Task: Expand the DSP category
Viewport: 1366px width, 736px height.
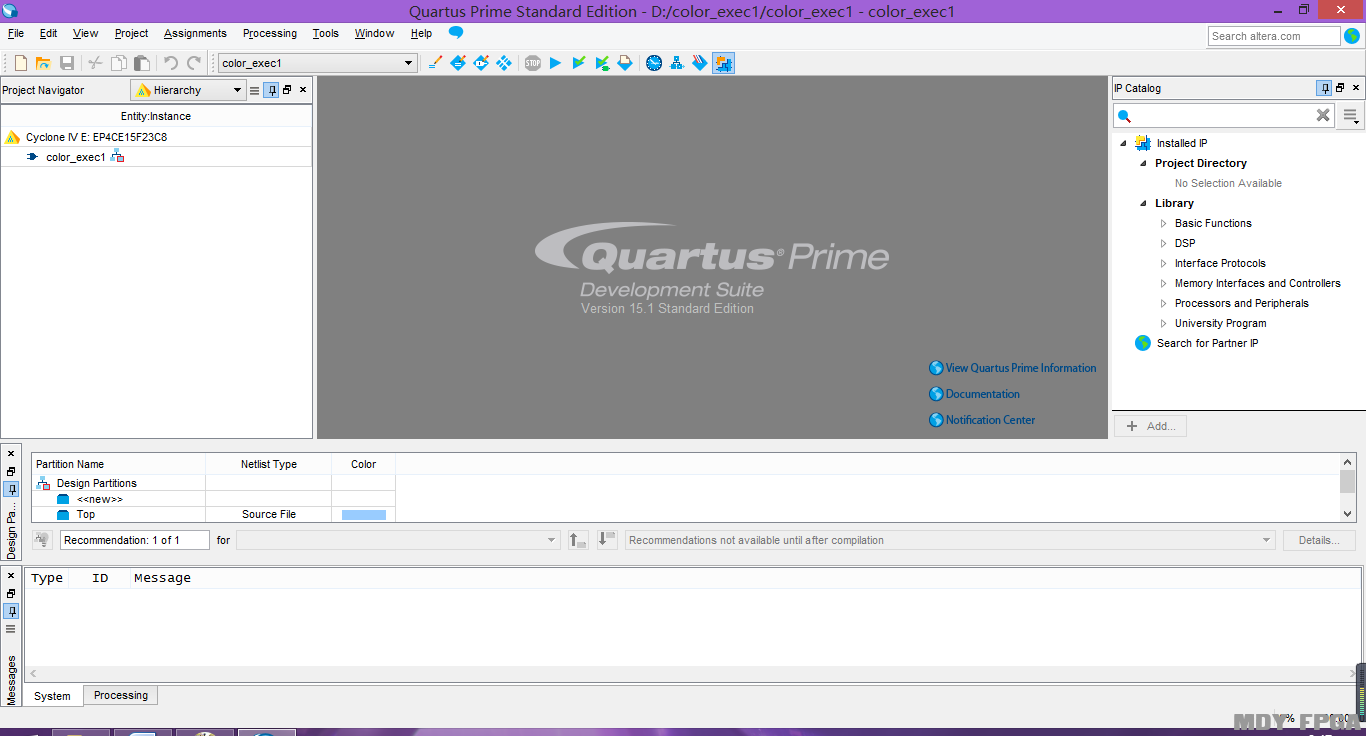Action: pos(1163,243)
